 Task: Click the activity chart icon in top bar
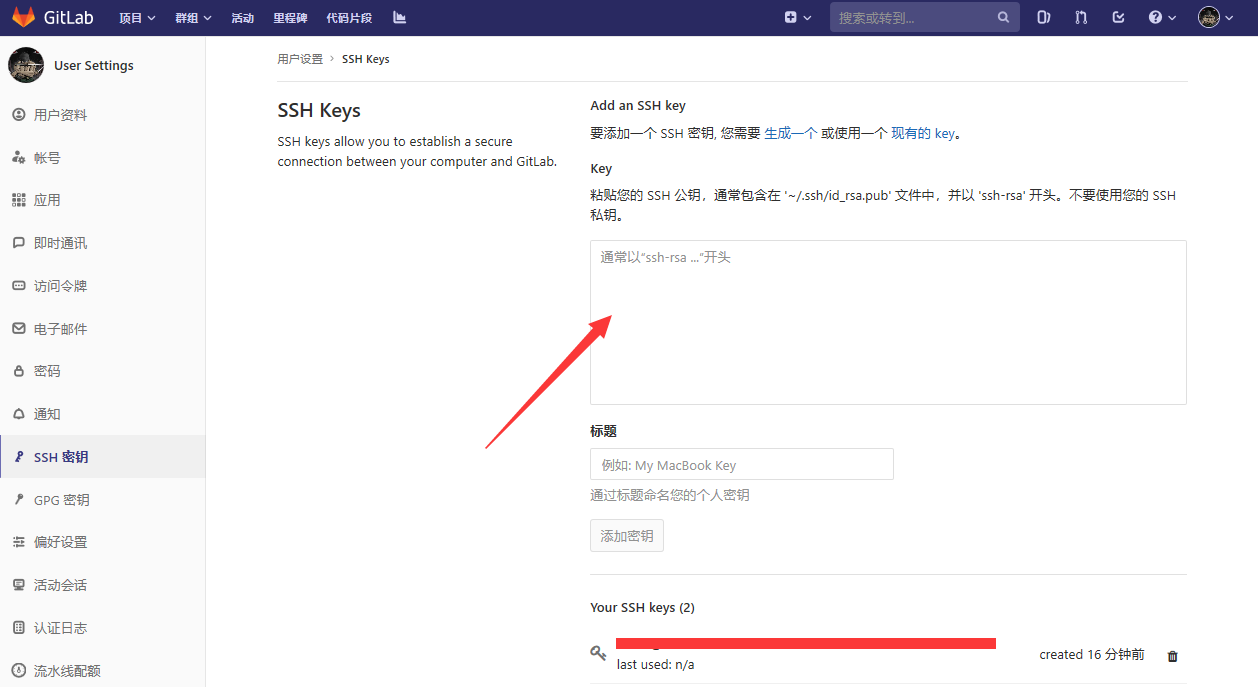(x=399, y=16)
